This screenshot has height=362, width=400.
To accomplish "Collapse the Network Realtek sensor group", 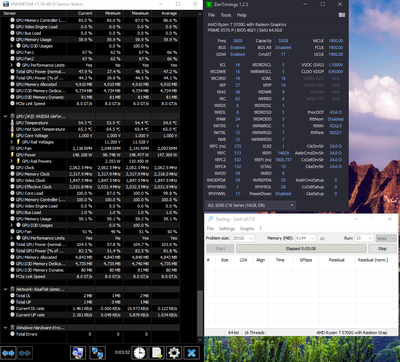I will tap(5, 289).
